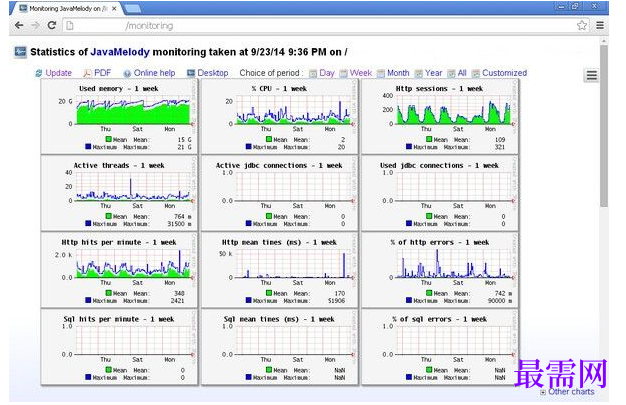Image resolution: width=626 pixels, height=405 pixels.
Task: Click the Online help question icon
Action: tap(127, 73)
